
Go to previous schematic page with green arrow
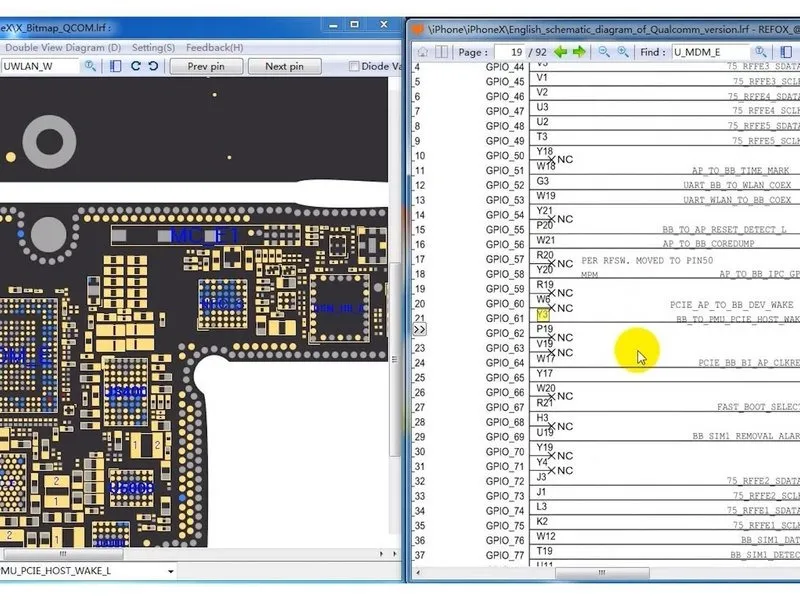(x=561, y=52)
